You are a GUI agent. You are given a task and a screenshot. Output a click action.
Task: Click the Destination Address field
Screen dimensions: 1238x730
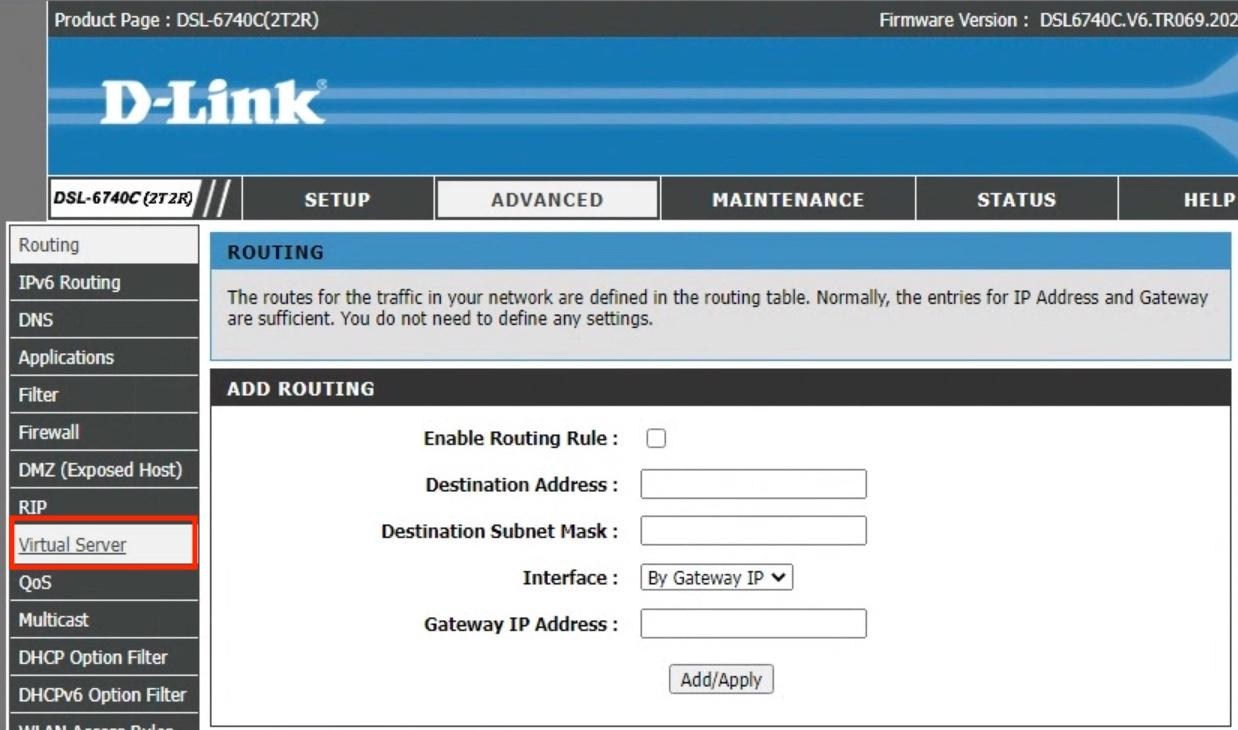click(x=753, y=484)
